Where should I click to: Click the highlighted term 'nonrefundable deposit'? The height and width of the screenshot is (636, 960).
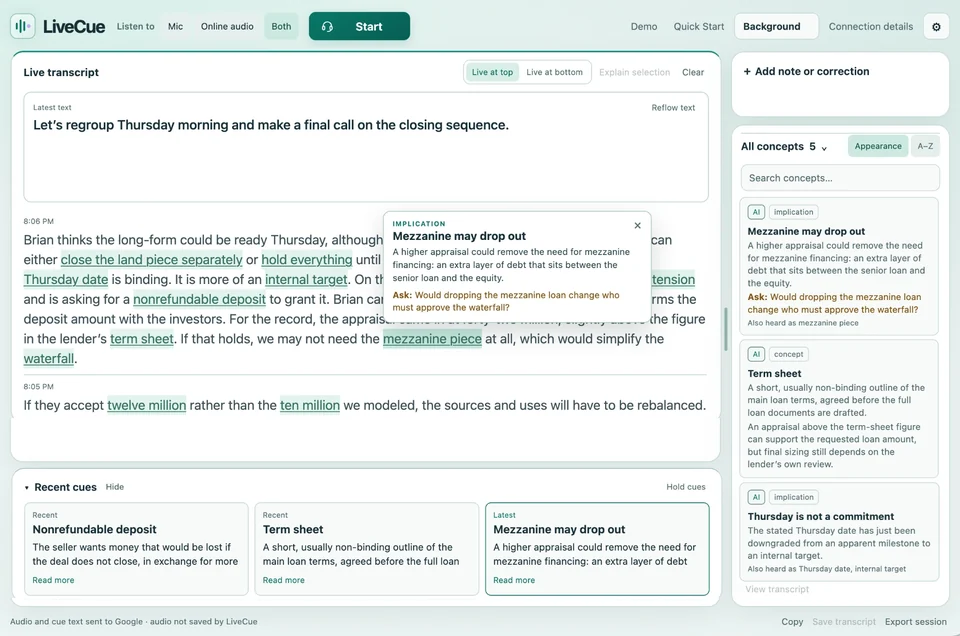click(x=200, y=299)
